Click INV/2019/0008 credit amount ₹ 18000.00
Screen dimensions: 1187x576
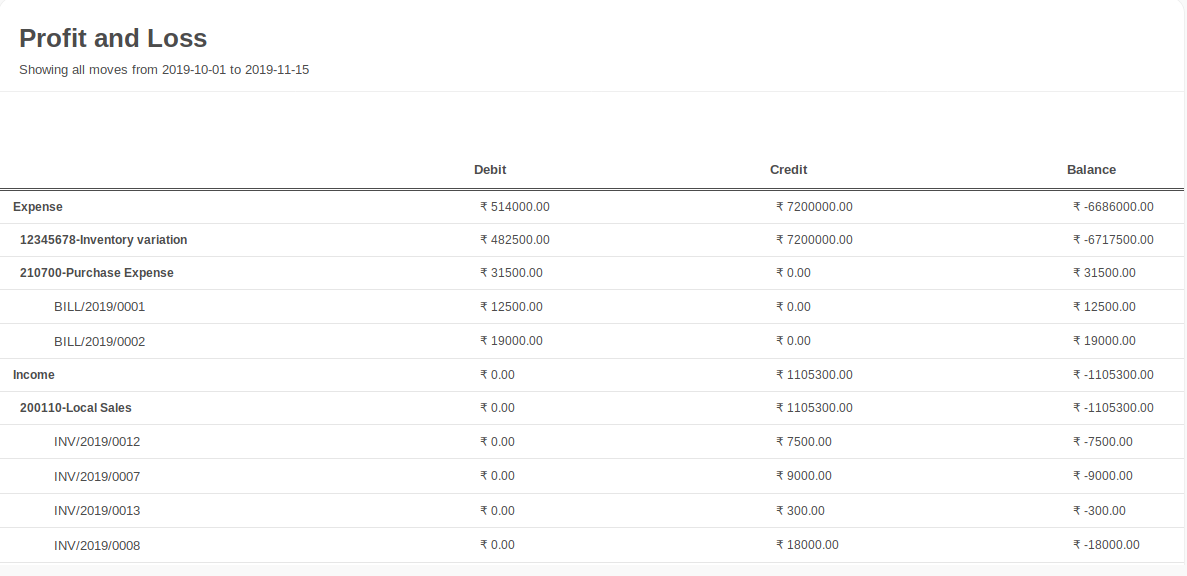pyautogui.click(x=807, y=545)
